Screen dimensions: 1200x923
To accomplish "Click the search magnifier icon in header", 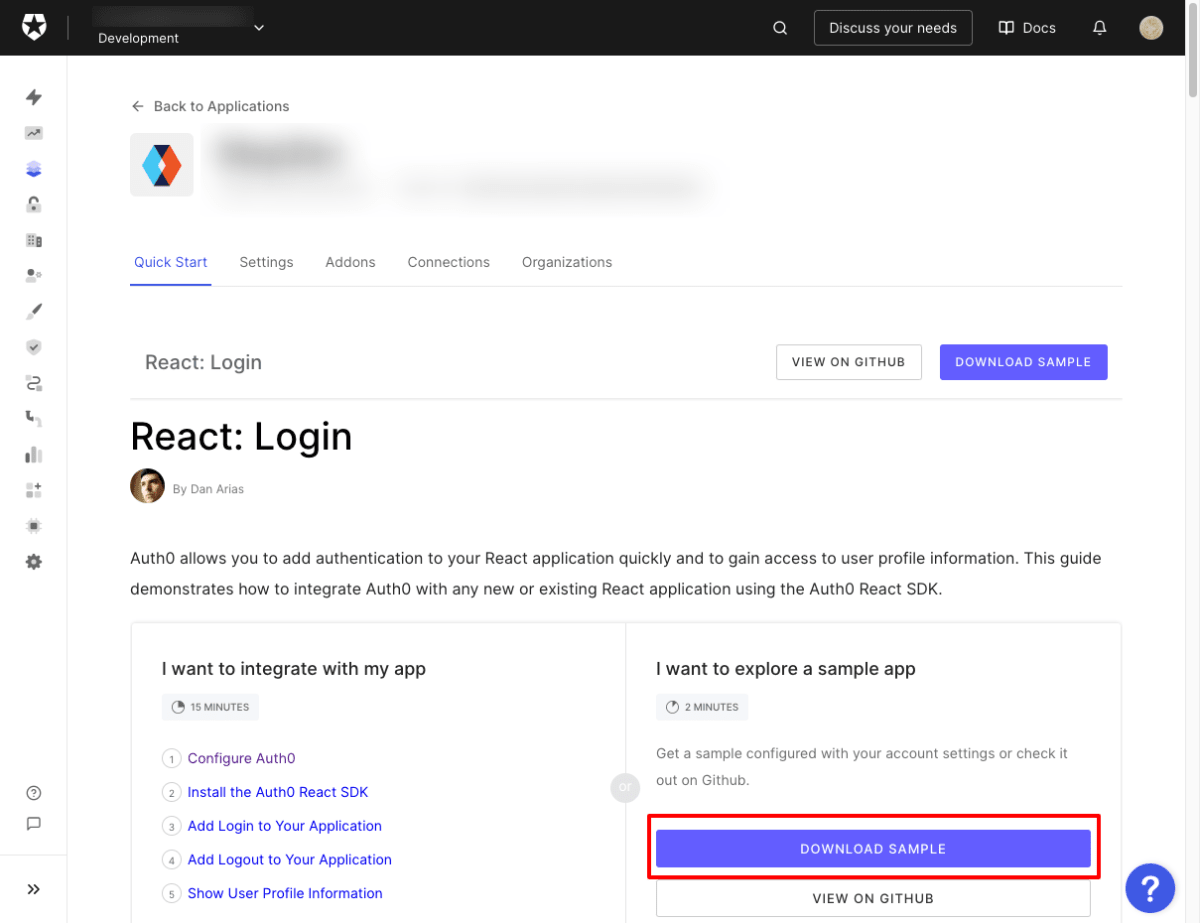I will (780, 28).
